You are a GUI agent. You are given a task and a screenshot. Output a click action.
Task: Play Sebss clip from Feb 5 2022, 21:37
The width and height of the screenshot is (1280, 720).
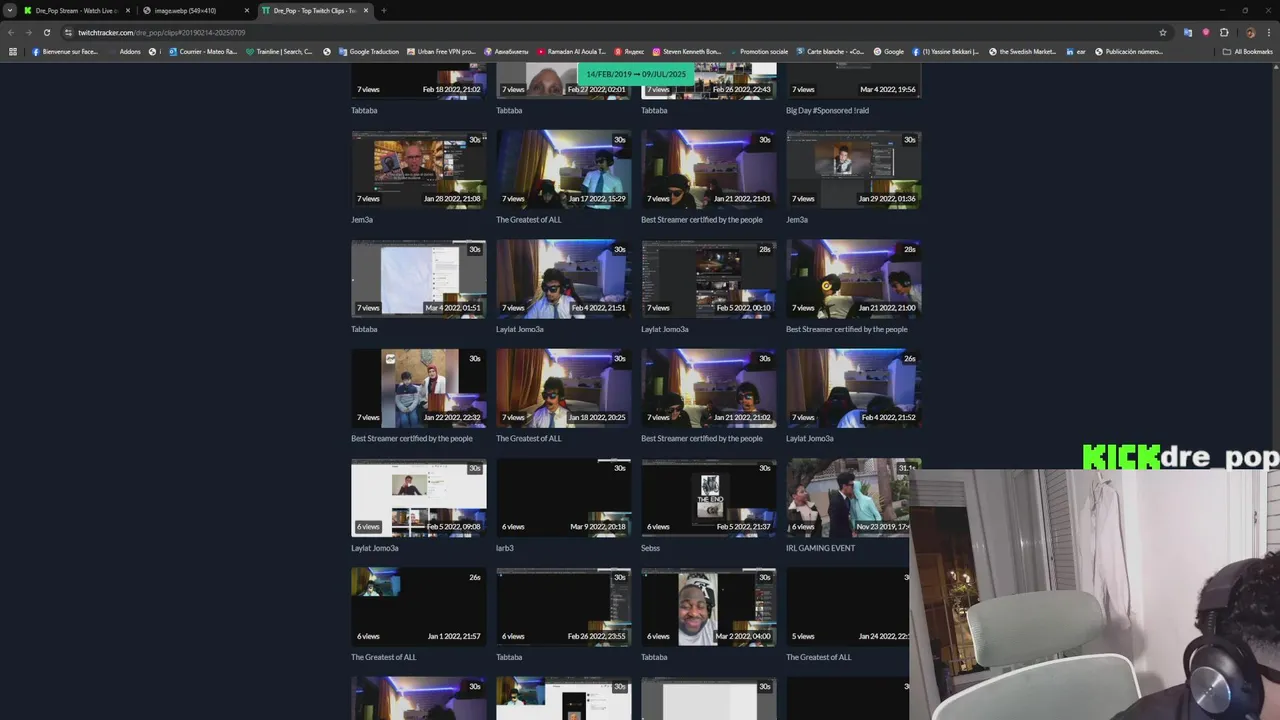coord(709,497)
